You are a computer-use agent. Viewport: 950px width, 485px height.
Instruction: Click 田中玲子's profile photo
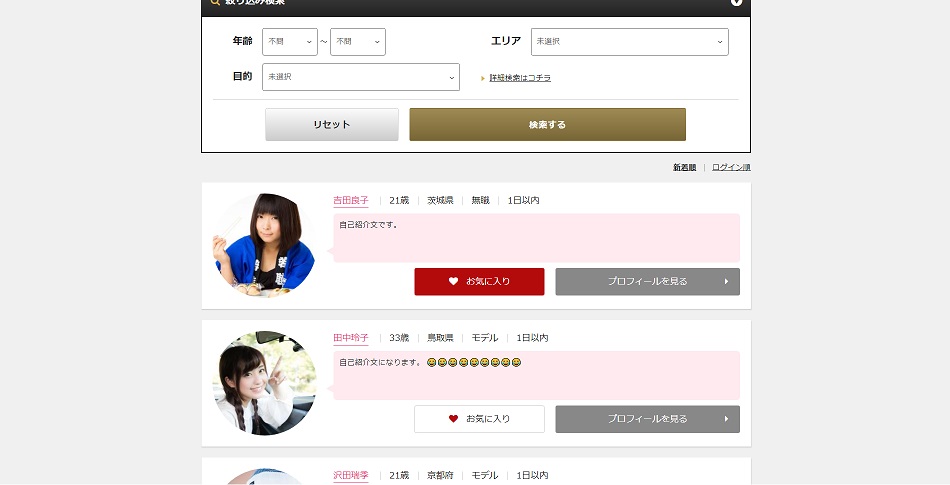coord(265,383)
